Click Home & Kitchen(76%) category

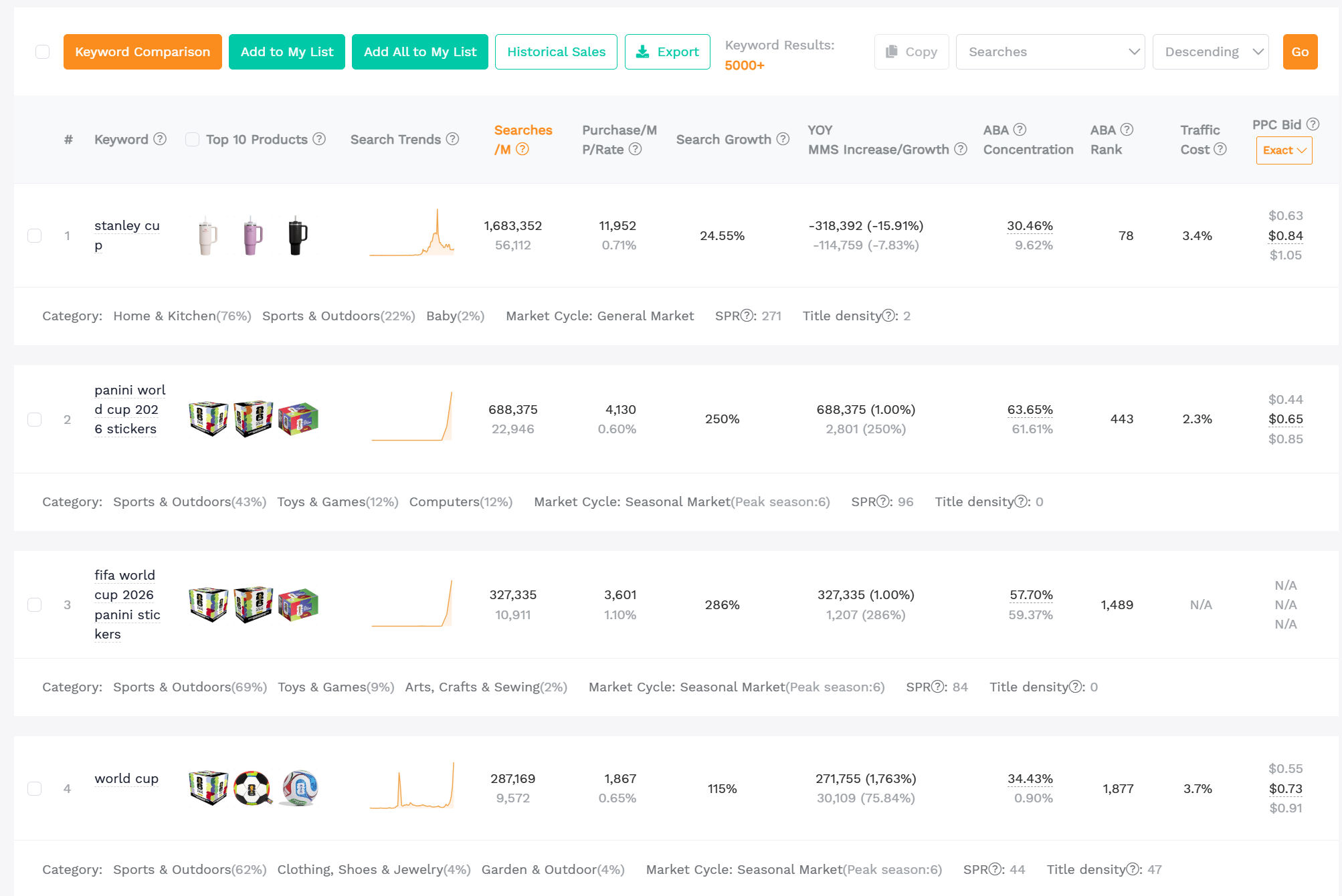(182, 316)
